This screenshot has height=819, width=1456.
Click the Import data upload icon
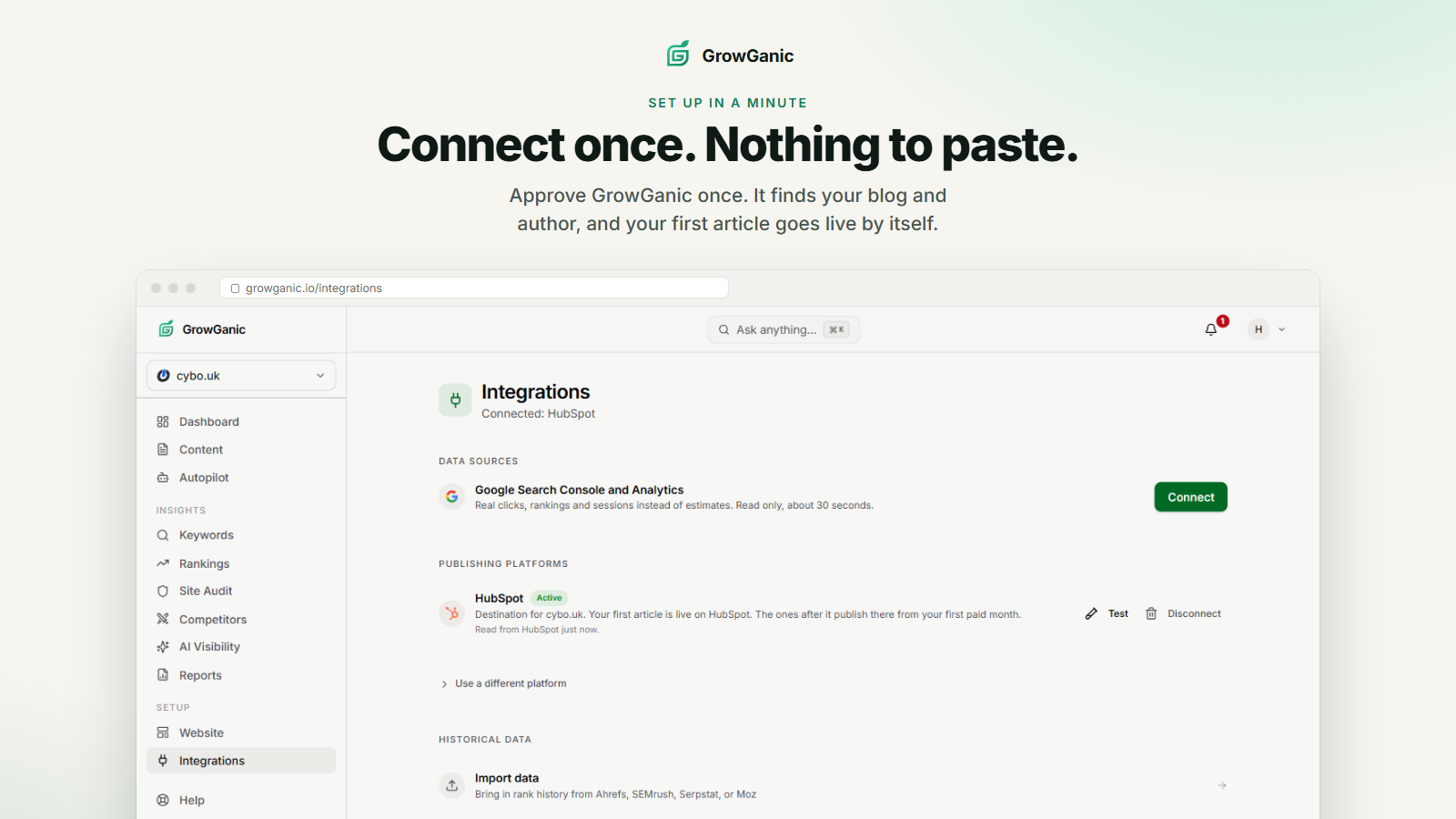pyautogui.click(x=452, y=785)
